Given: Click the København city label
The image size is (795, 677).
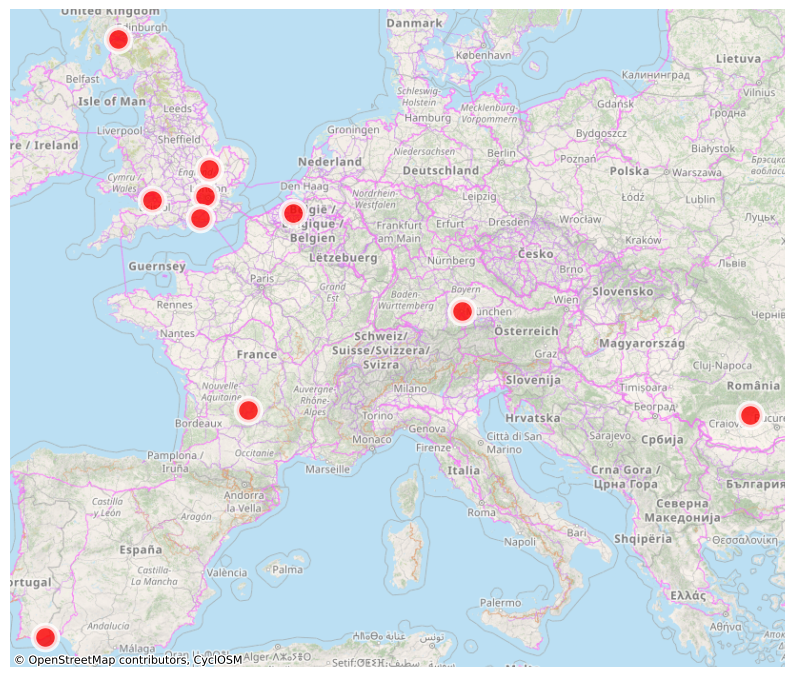Looking at the screenshot, I should pos(483,55).
